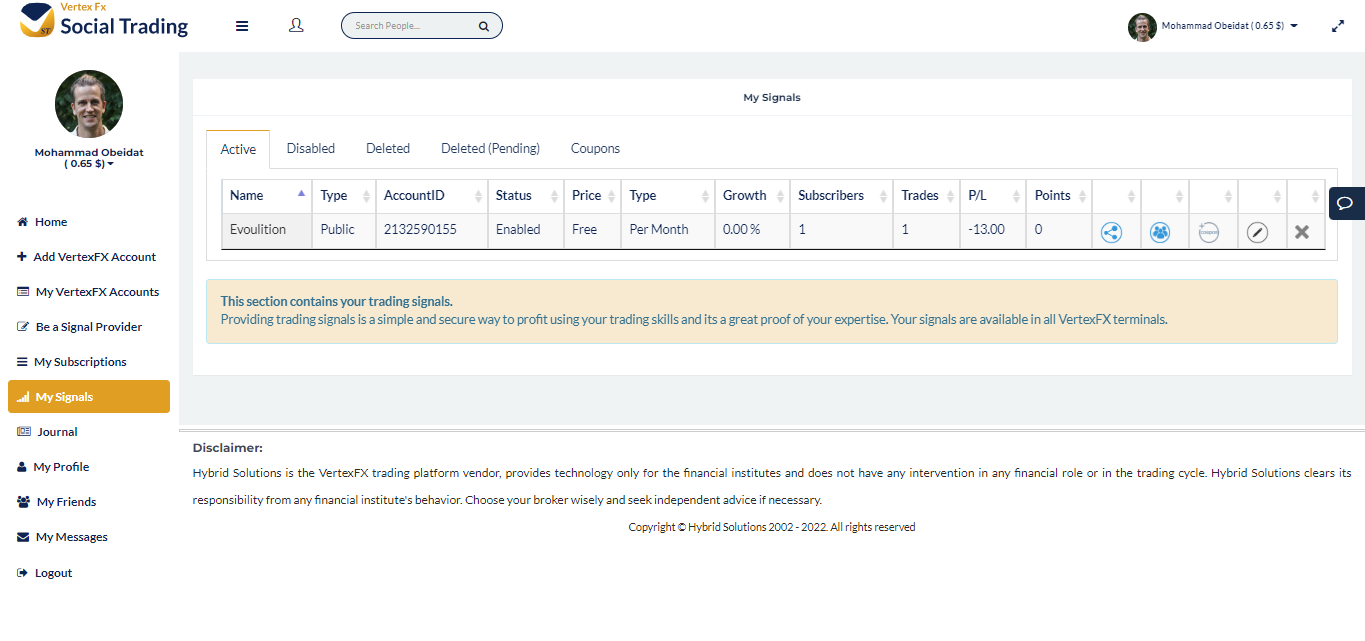The image size is (1365, 641).
Task: Open the chat bubble side panel
Action: [x=1346, y=203]
